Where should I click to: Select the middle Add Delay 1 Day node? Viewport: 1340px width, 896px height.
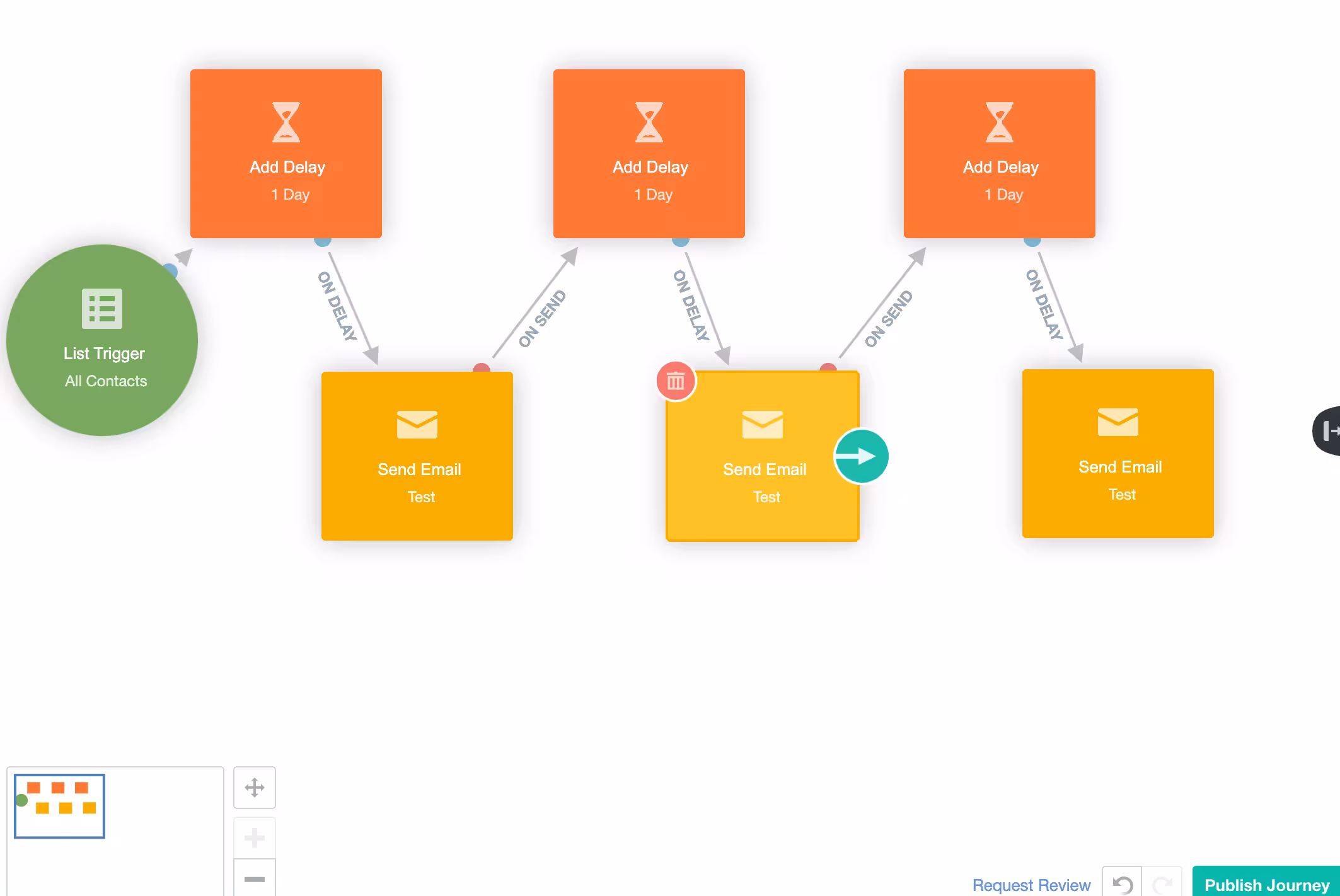point(649,154)
